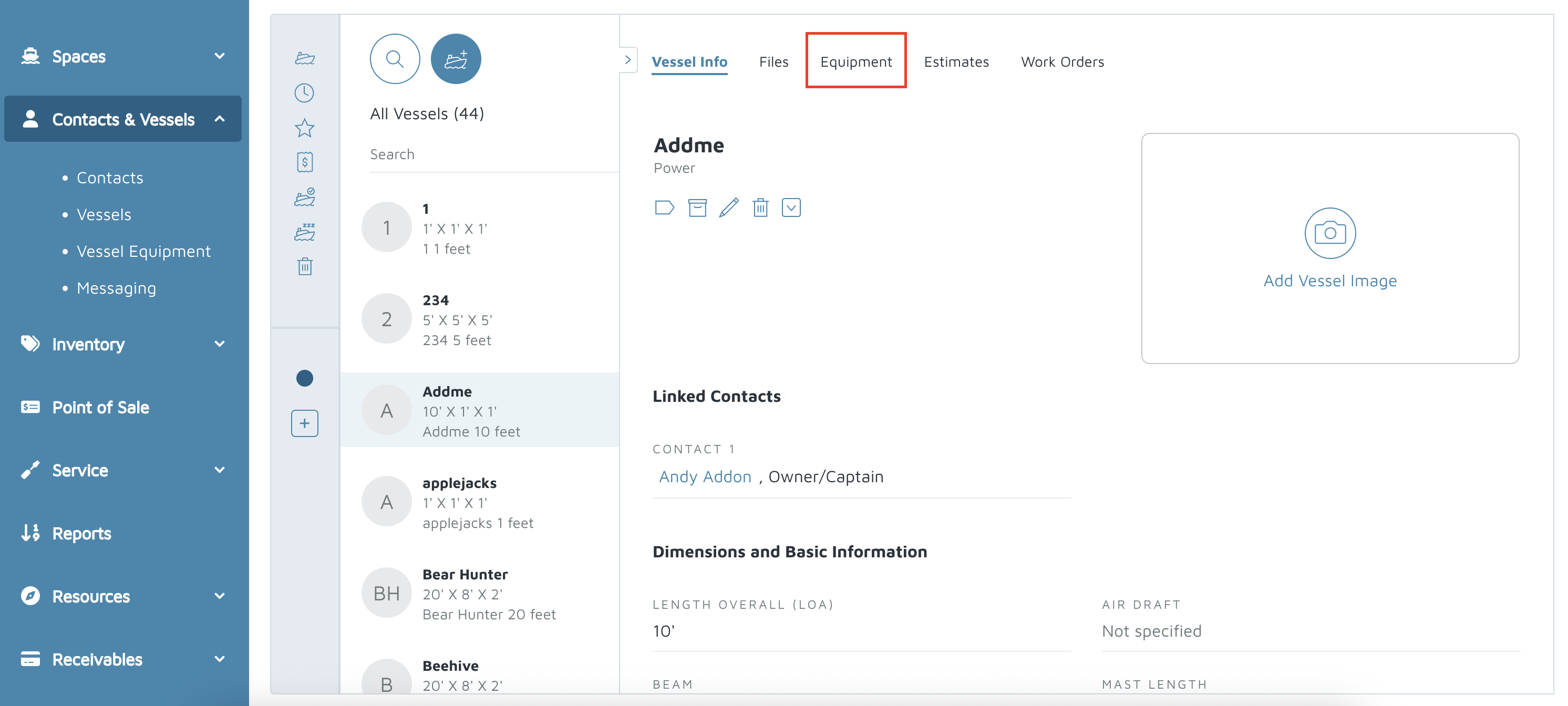Click the trash filter icon in sidebar strip
The image size is (1568, 706).
(304, 266)
